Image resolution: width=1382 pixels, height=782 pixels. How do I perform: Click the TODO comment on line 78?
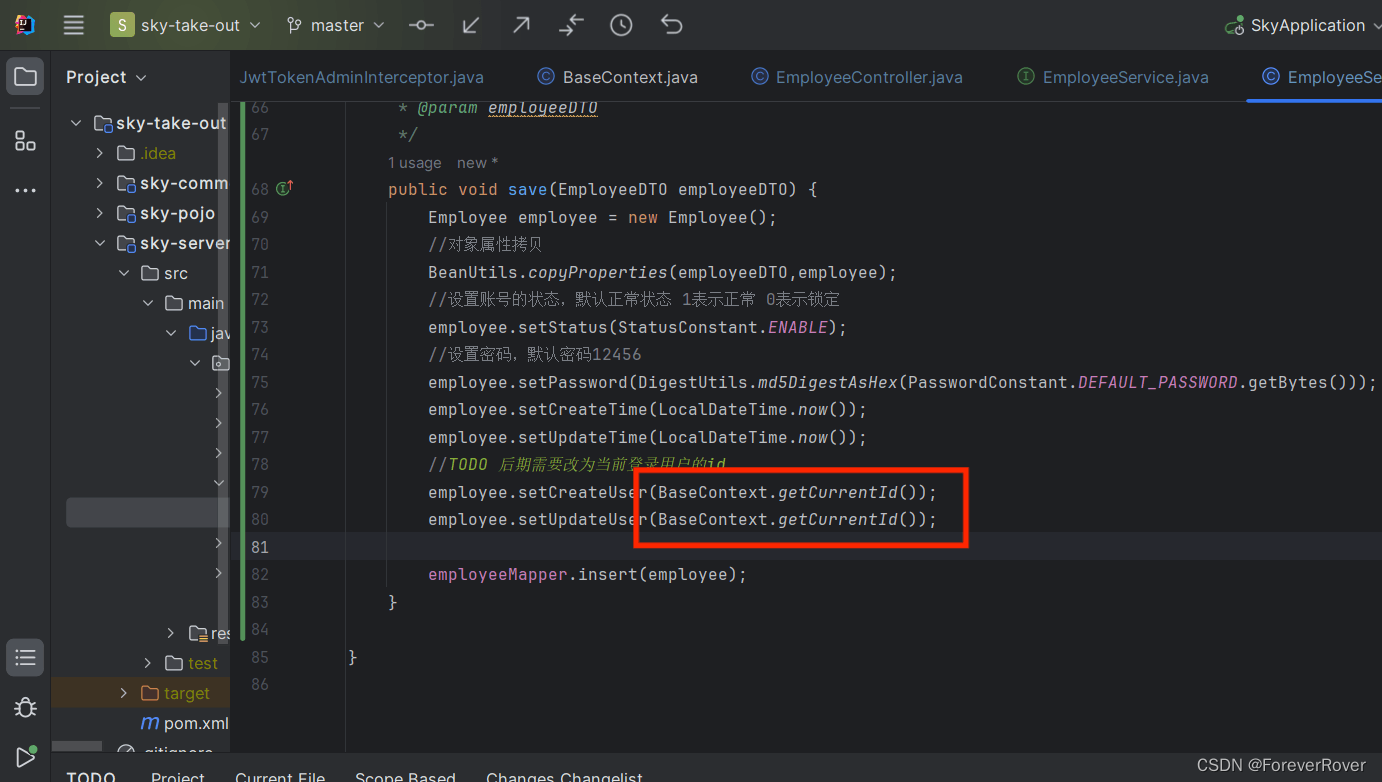(x=576, y=464)
